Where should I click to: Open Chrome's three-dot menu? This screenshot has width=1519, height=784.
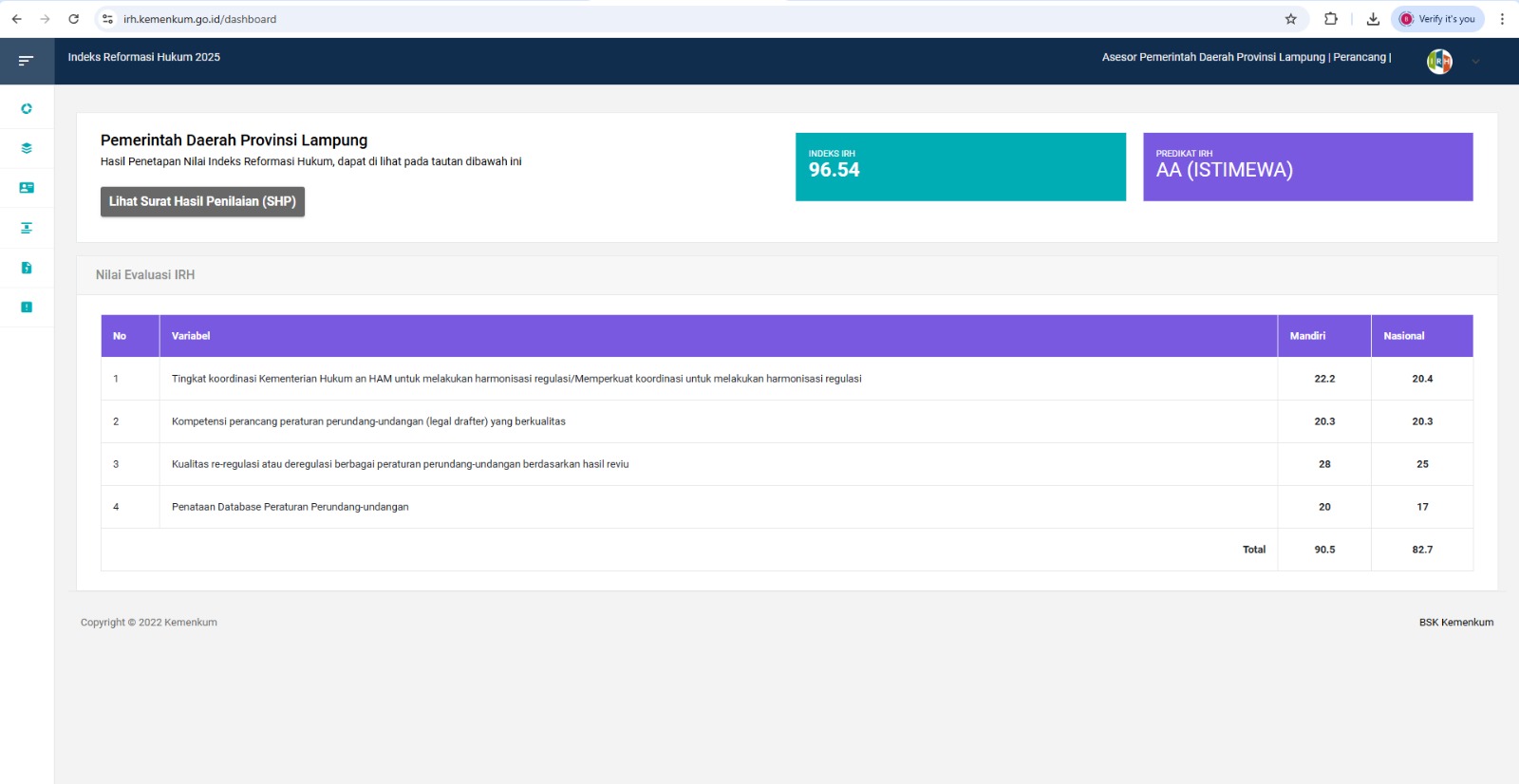tap(1502, 19)
